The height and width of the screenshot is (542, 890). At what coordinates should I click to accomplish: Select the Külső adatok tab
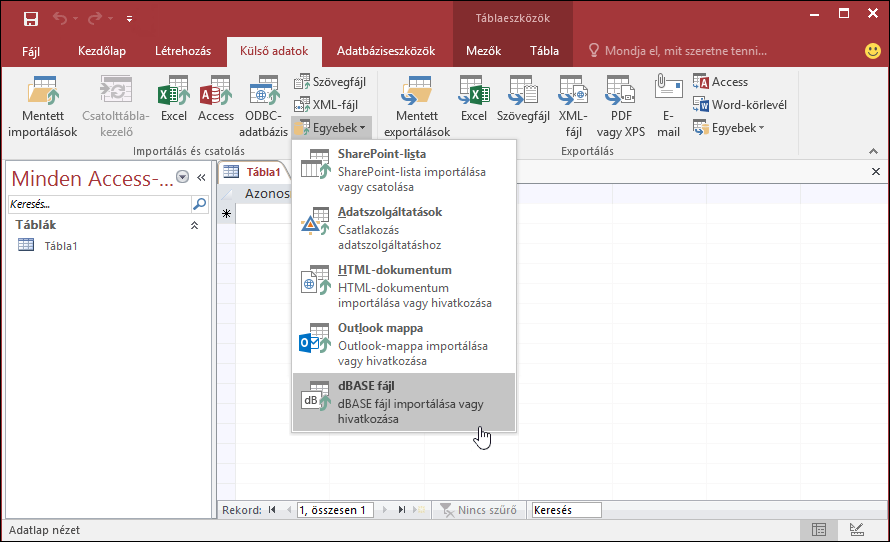(274, 51)
